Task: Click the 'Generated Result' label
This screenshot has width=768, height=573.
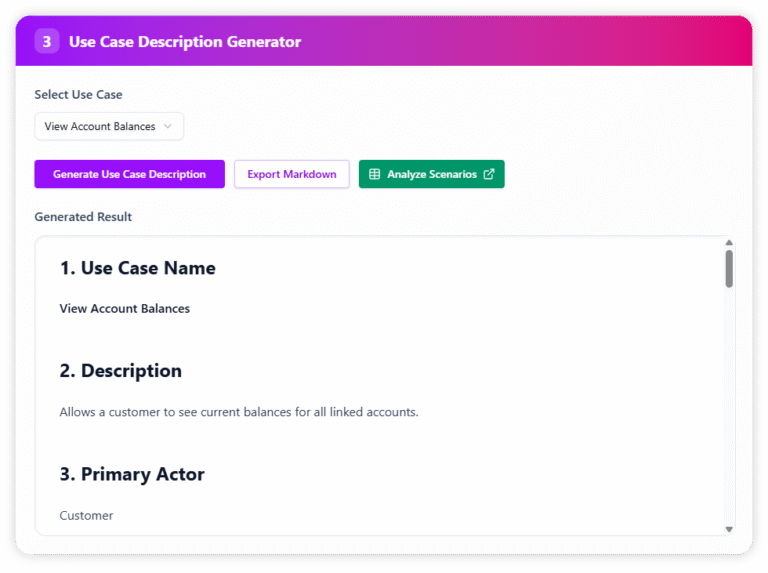Action: coord(83,217)
